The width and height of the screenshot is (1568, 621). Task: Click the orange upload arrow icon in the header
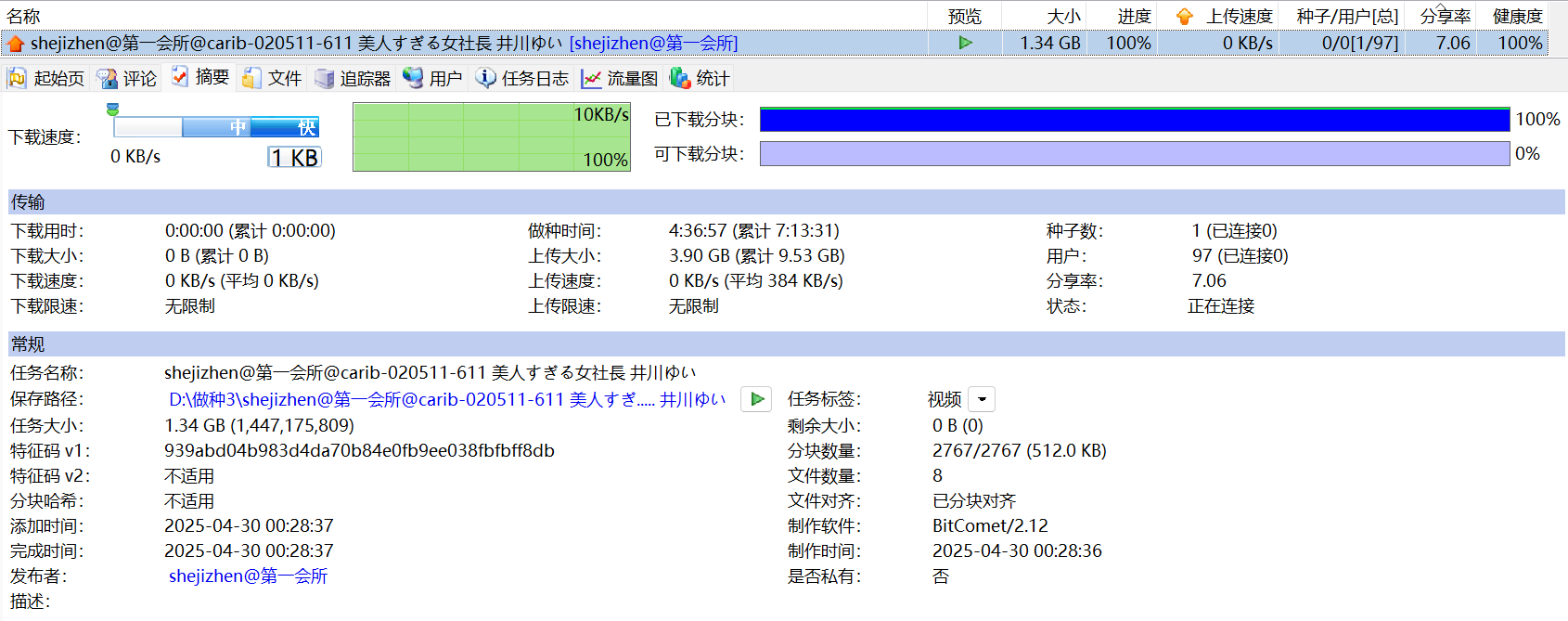point(1184,17)
